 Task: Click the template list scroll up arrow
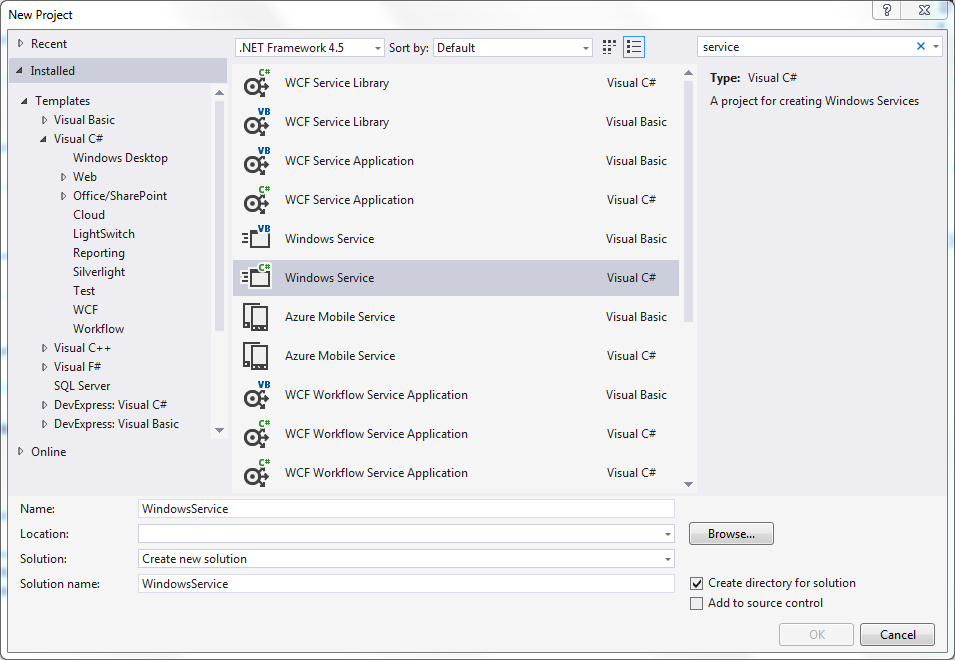tap(688, 73)
